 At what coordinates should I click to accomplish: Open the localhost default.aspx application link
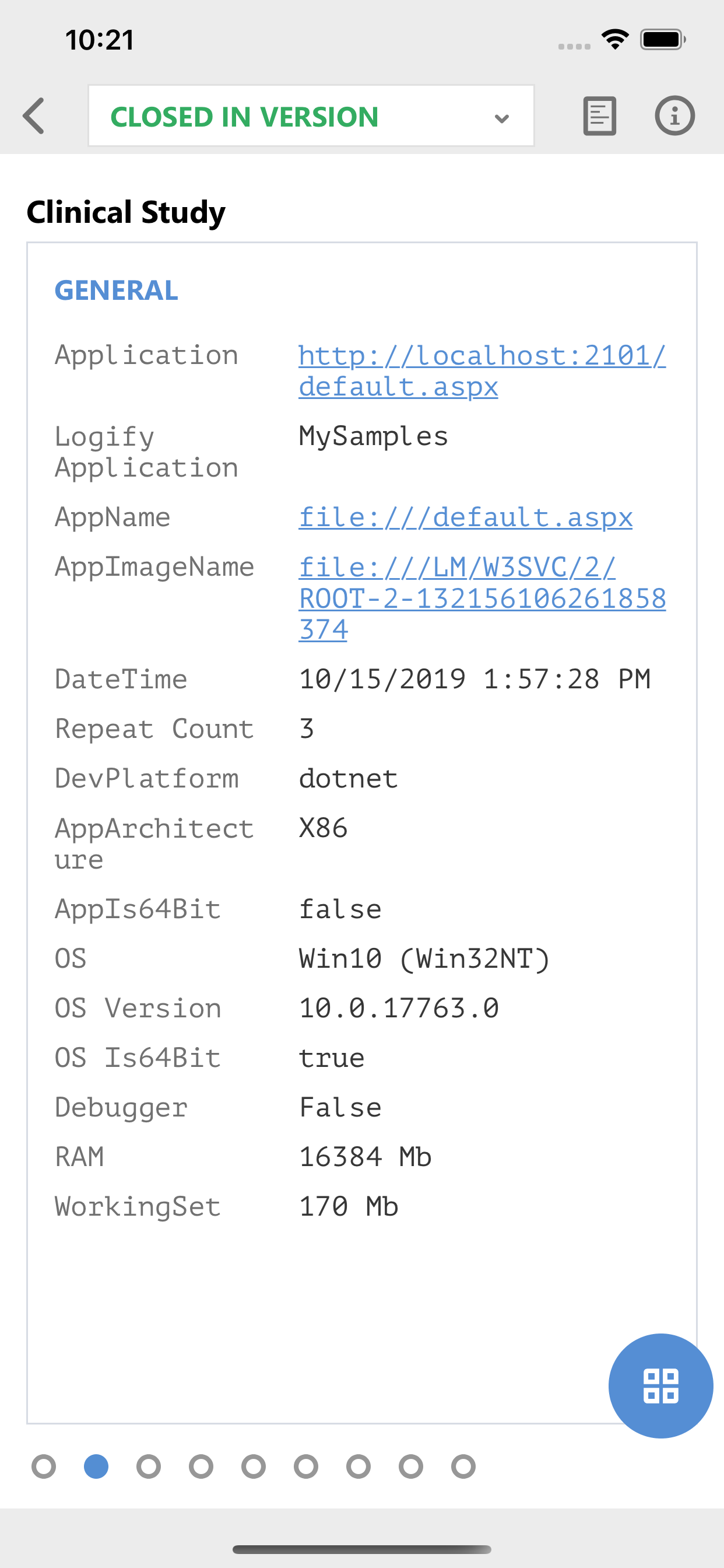click(481, 372)
